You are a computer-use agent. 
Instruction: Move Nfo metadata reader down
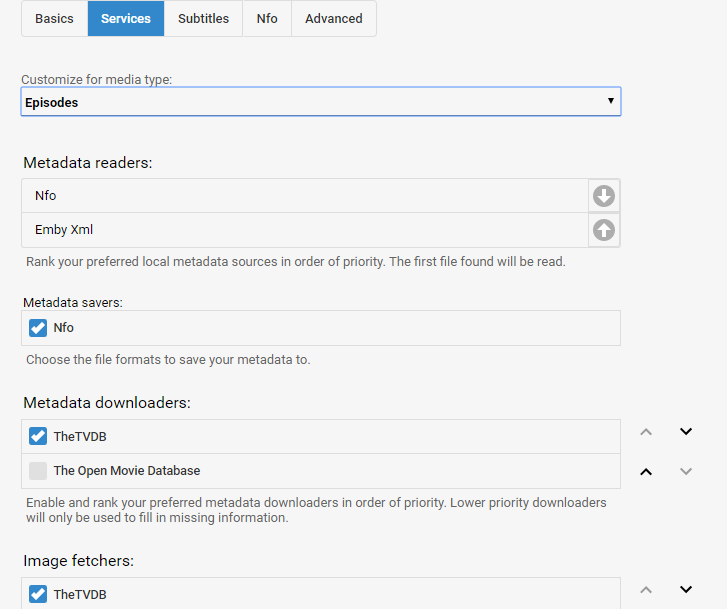(x=604, y=196)
